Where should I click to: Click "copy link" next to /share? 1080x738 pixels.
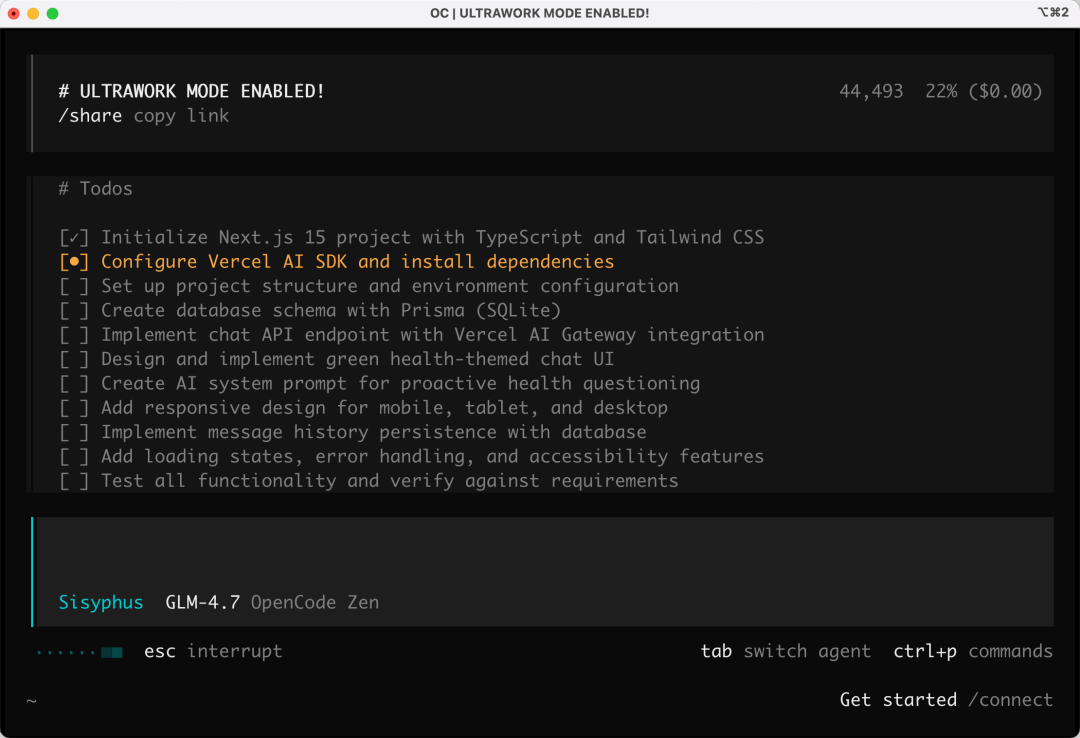pyautogui.click(x=181, y=116)
